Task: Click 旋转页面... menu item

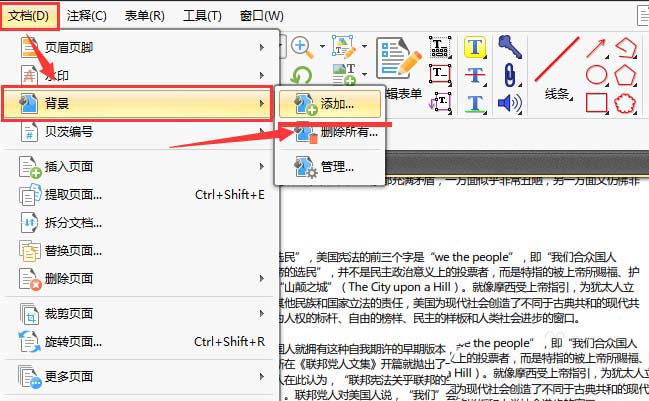Action: pyautogui.click(x=141, y=342)
